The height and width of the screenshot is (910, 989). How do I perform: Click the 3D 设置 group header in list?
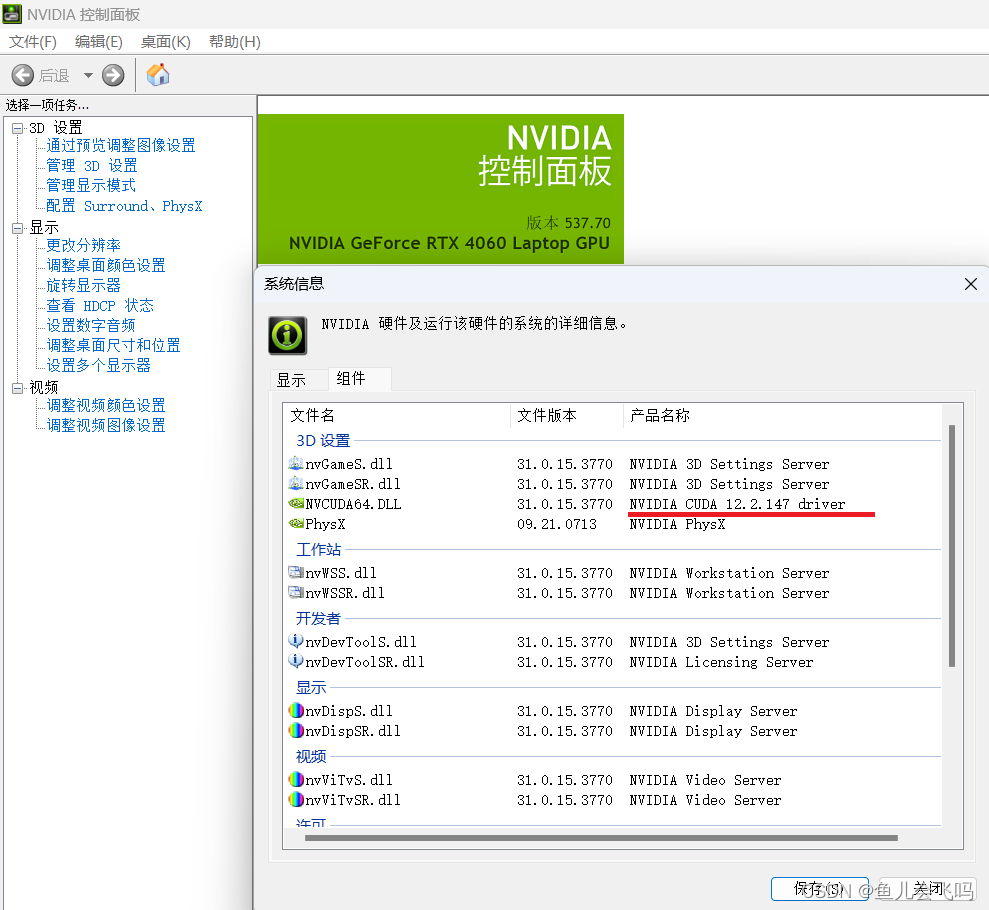point(323,441)
